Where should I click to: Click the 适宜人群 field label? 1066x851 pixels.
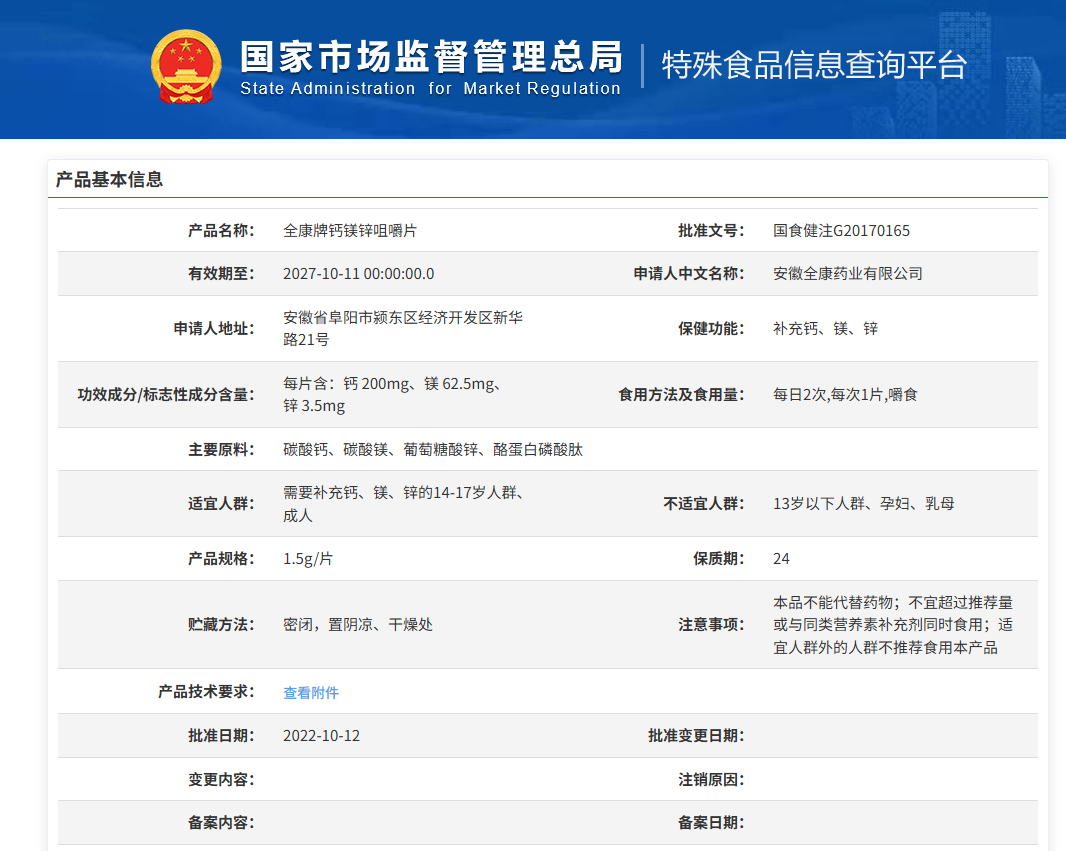[221, 504]
